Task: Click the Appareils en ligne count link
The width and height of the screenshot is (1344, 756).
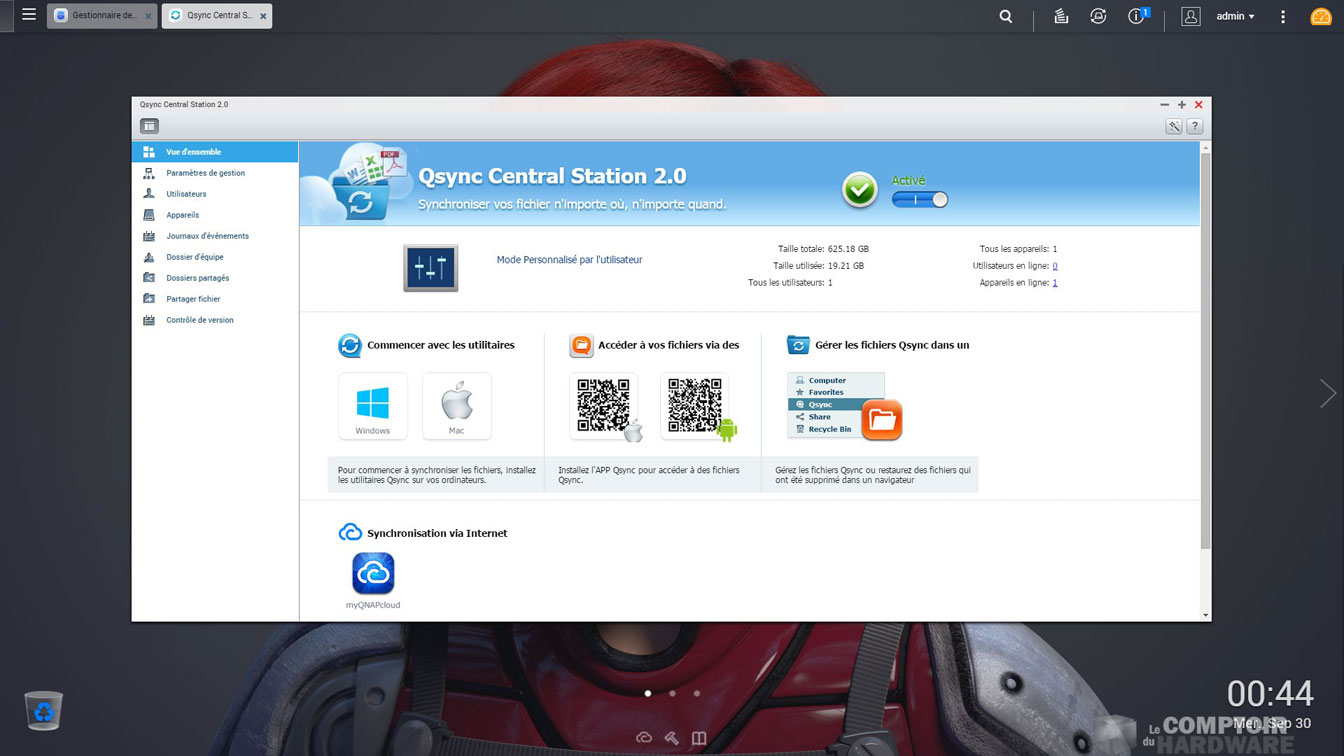Action: [1054, 283]
